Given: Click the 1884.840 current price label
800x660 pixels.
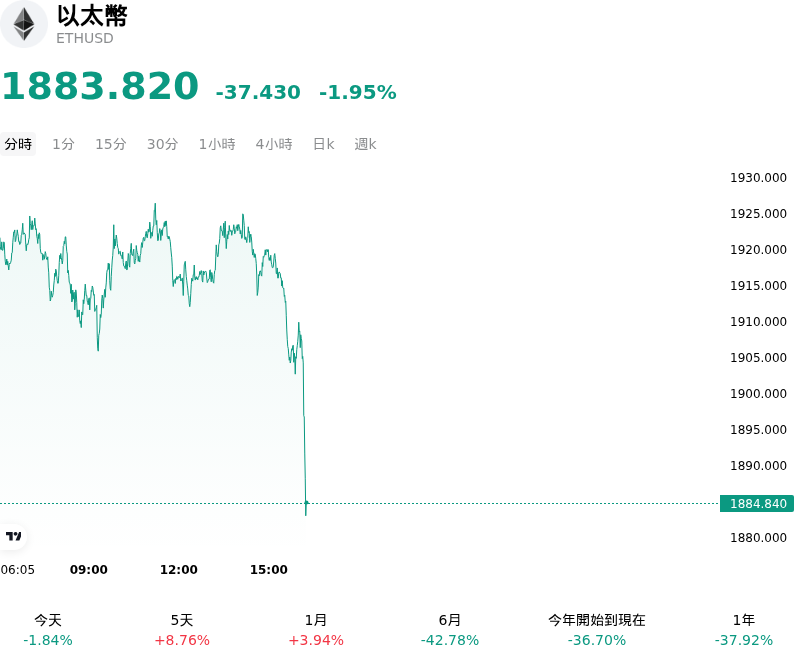Looking at the screenshot, I should 757,503.
